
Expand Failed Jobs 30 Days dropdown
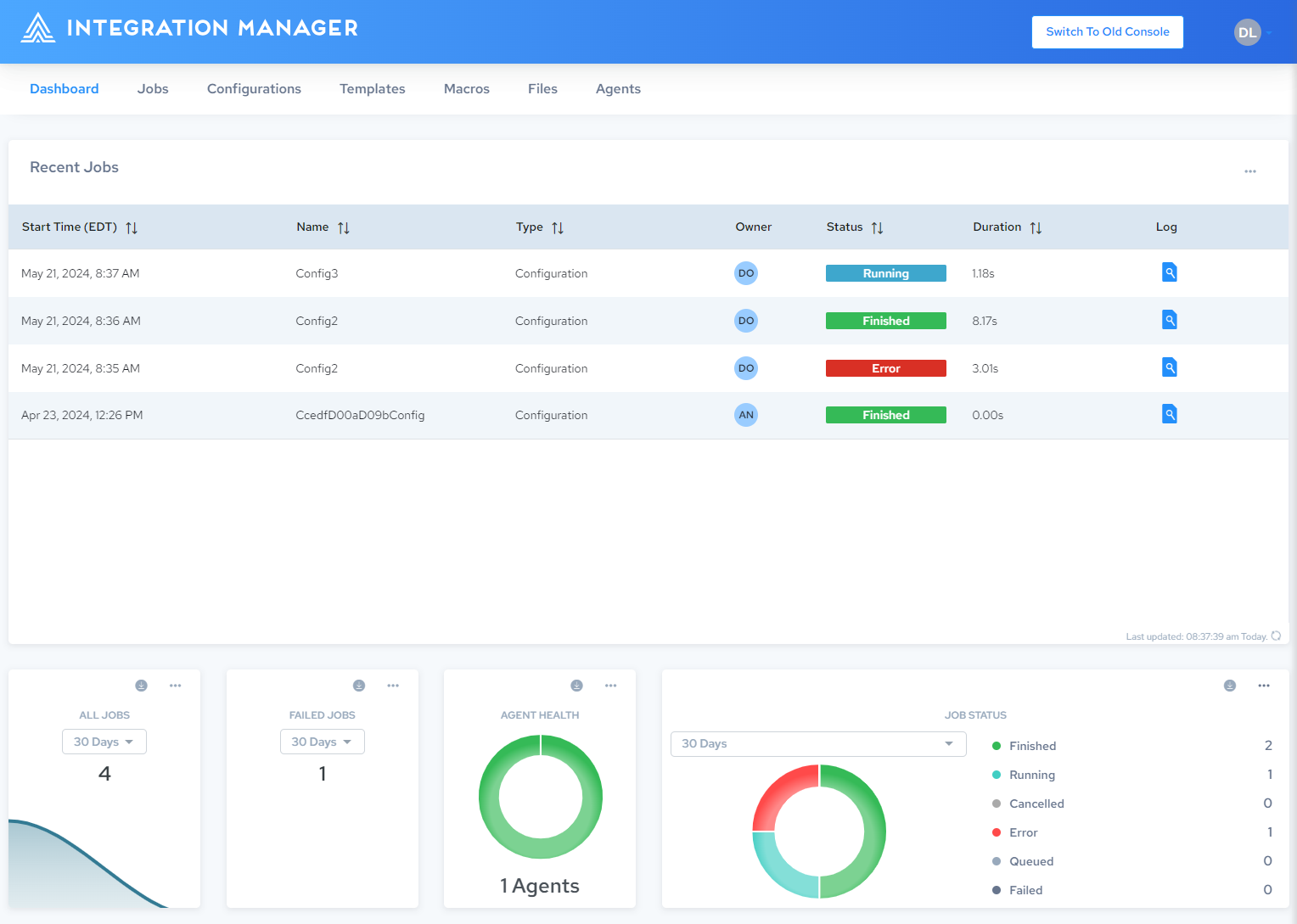coord(323,742)
